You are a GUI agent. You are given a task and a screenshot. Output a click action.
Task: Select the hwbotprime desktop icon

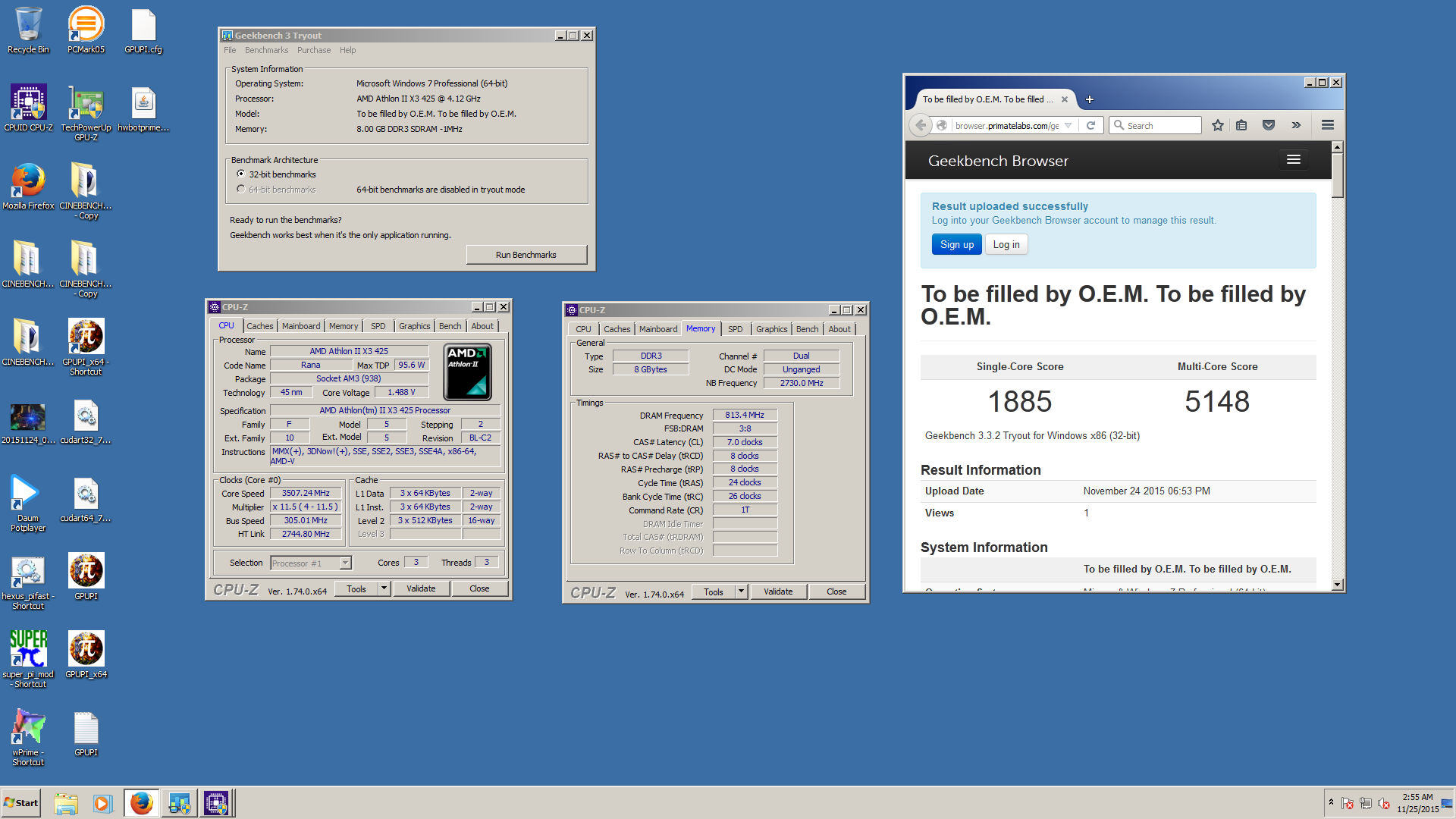click(143, 108)
